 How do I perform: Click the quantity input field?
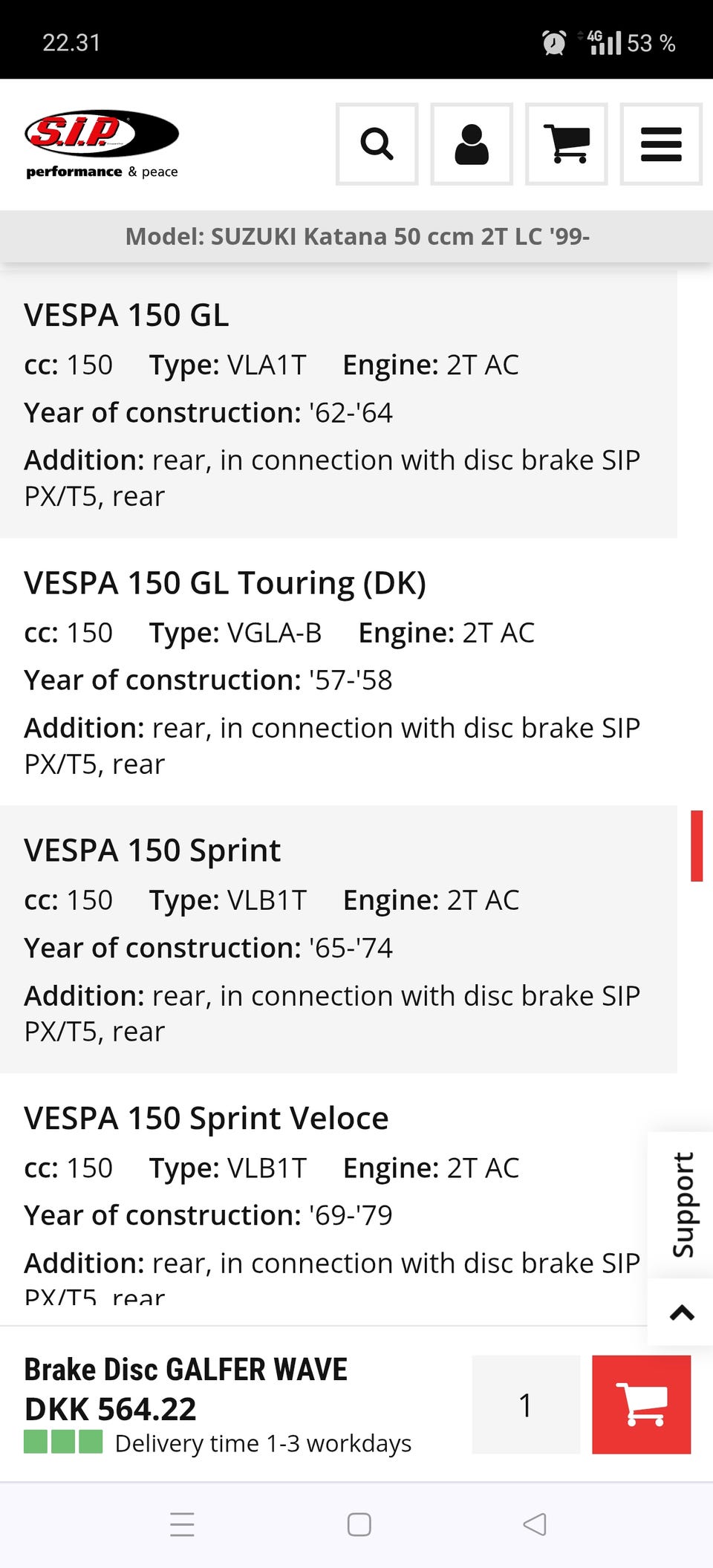click(x=526, y=1404)
